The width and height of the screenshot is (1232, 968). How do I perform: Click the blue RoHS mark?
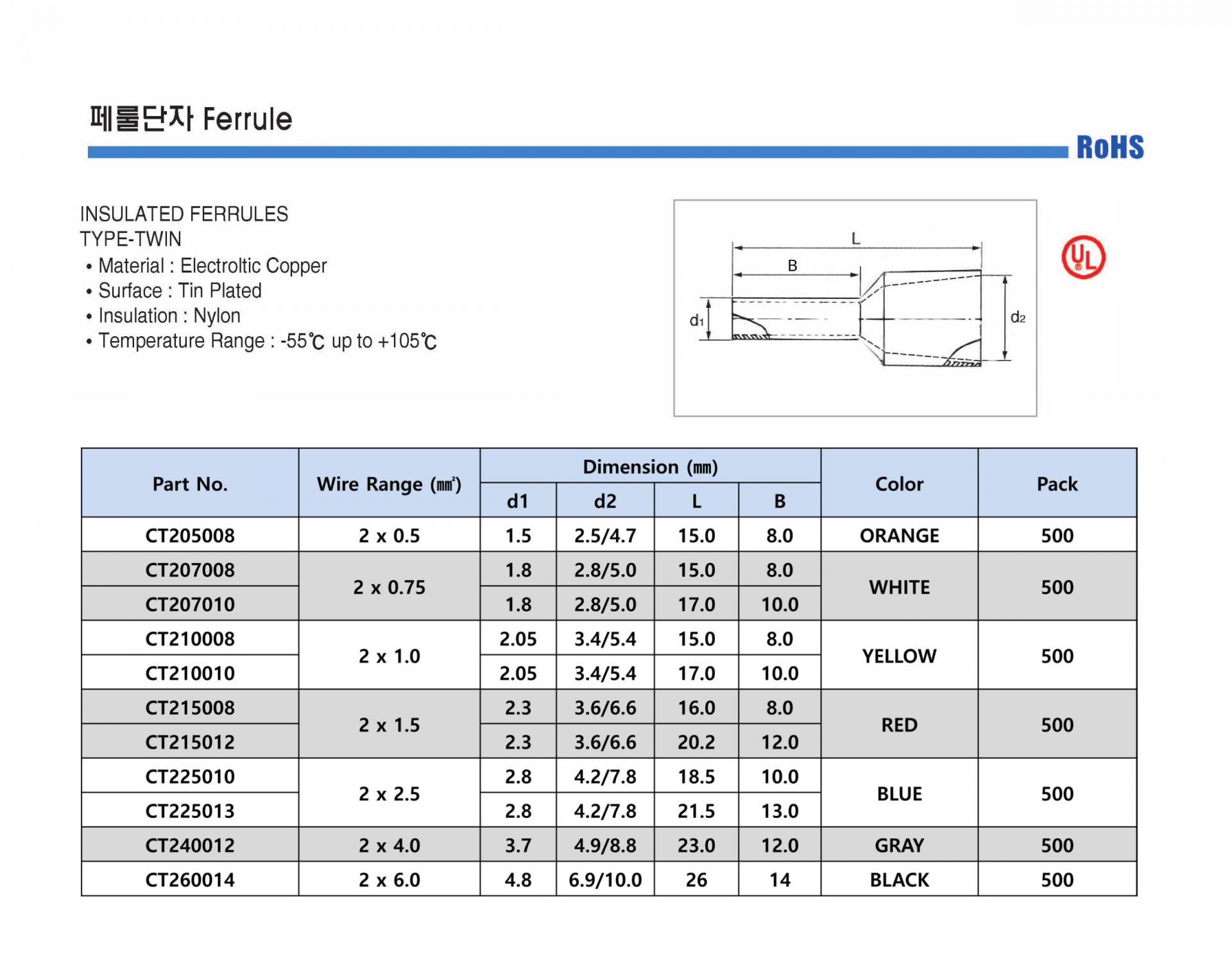coord(1110,147)
